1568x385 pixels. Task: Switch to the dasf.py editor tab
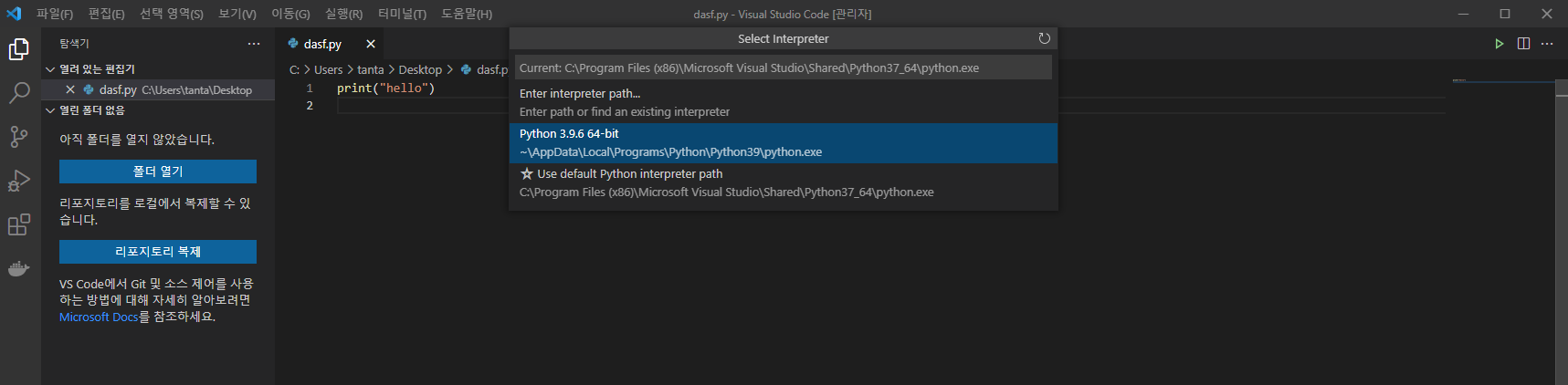(322, 44)
